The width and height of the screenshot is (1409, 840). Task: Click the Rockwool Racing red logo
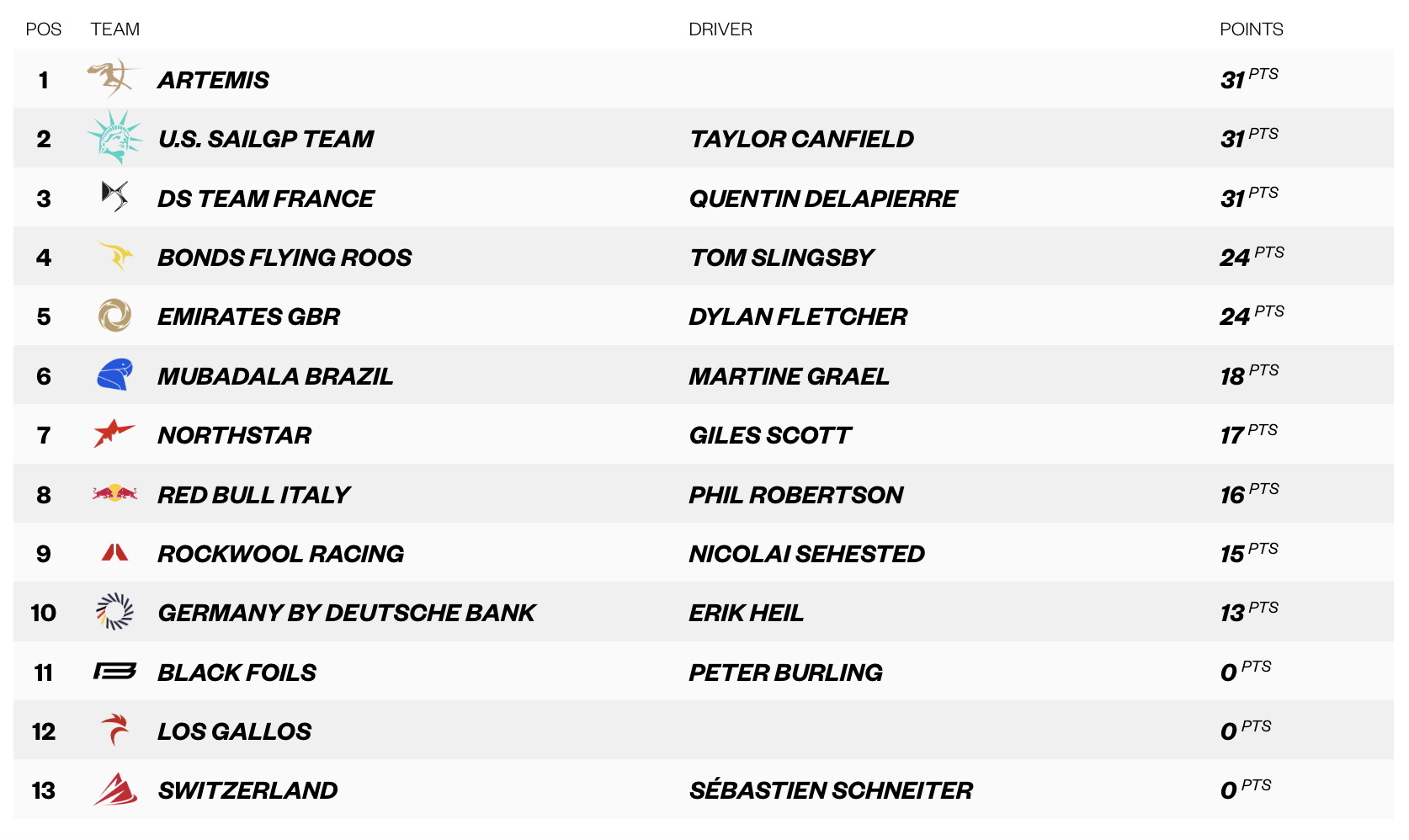(x=114, y=552)
